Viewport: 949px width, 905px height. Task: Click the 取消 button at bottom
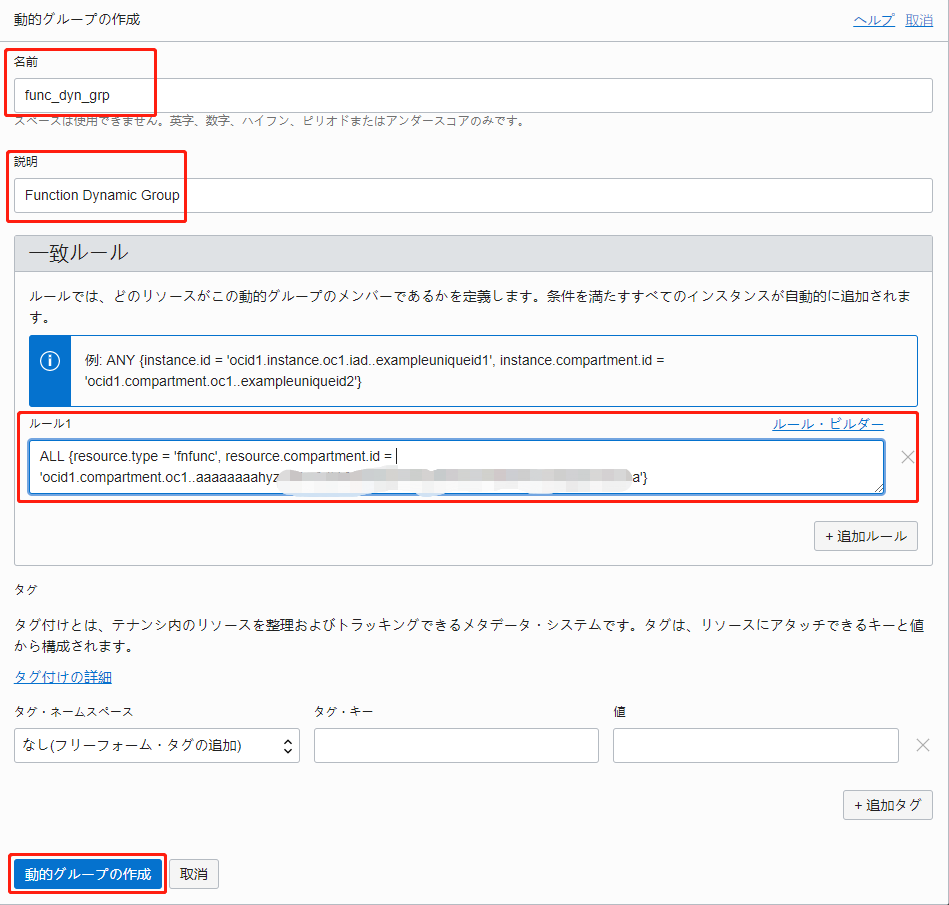(x=194, y=874)
